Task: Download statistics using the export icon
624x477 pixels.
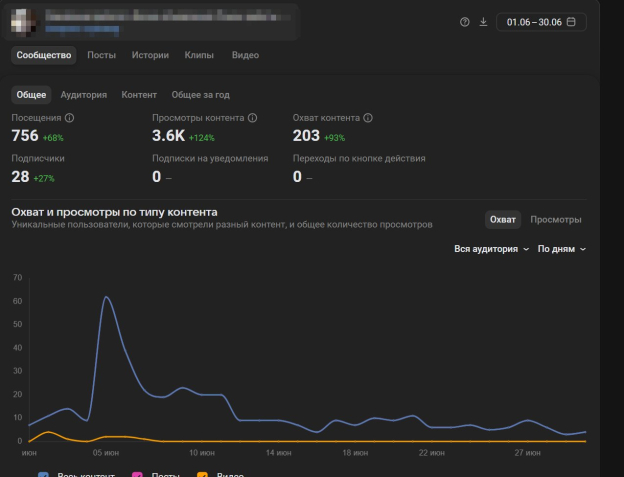Action: coord(483,22)
